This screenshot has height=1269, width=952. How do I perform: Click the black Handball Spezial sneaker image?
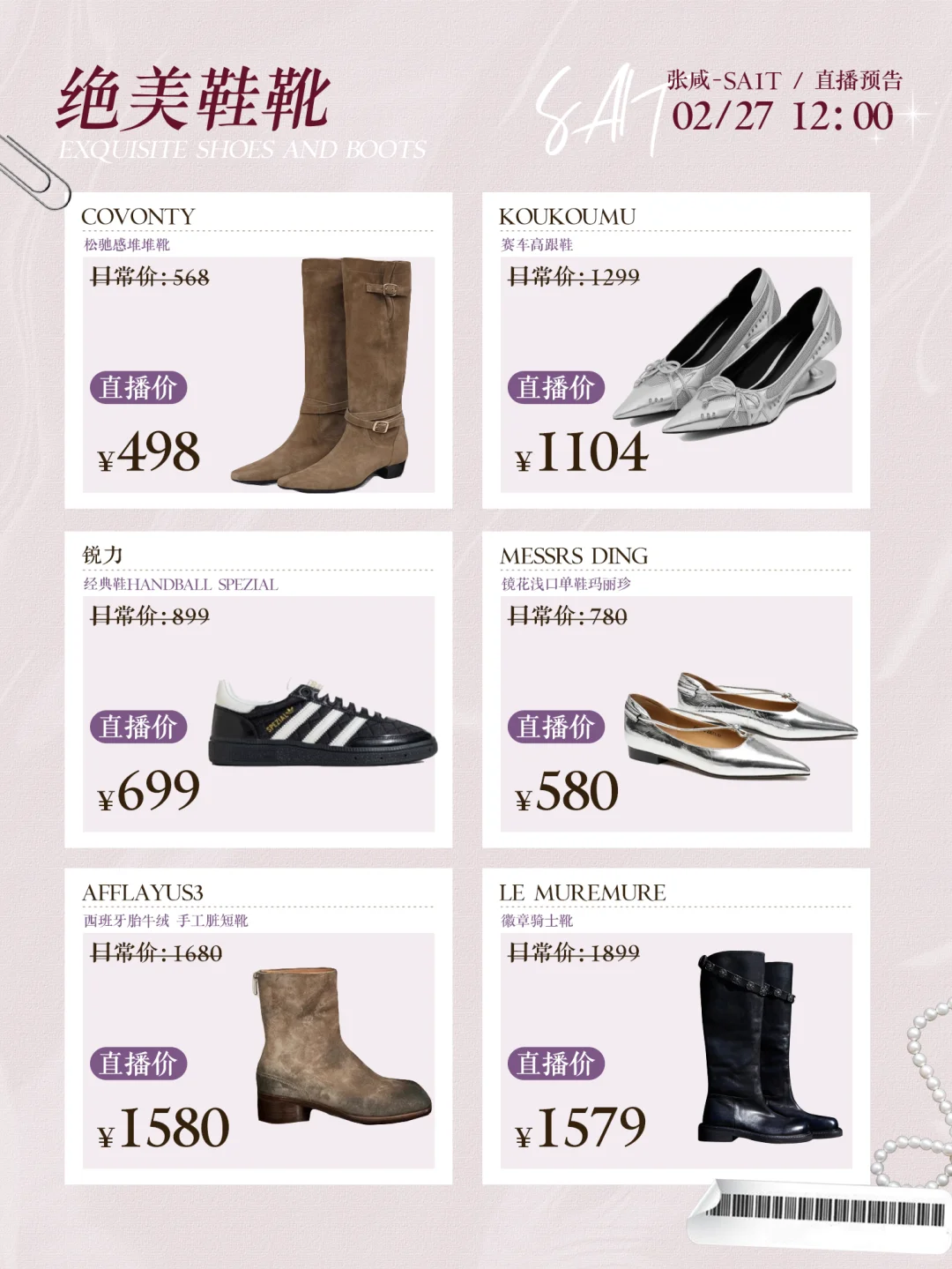coord(323,722)
